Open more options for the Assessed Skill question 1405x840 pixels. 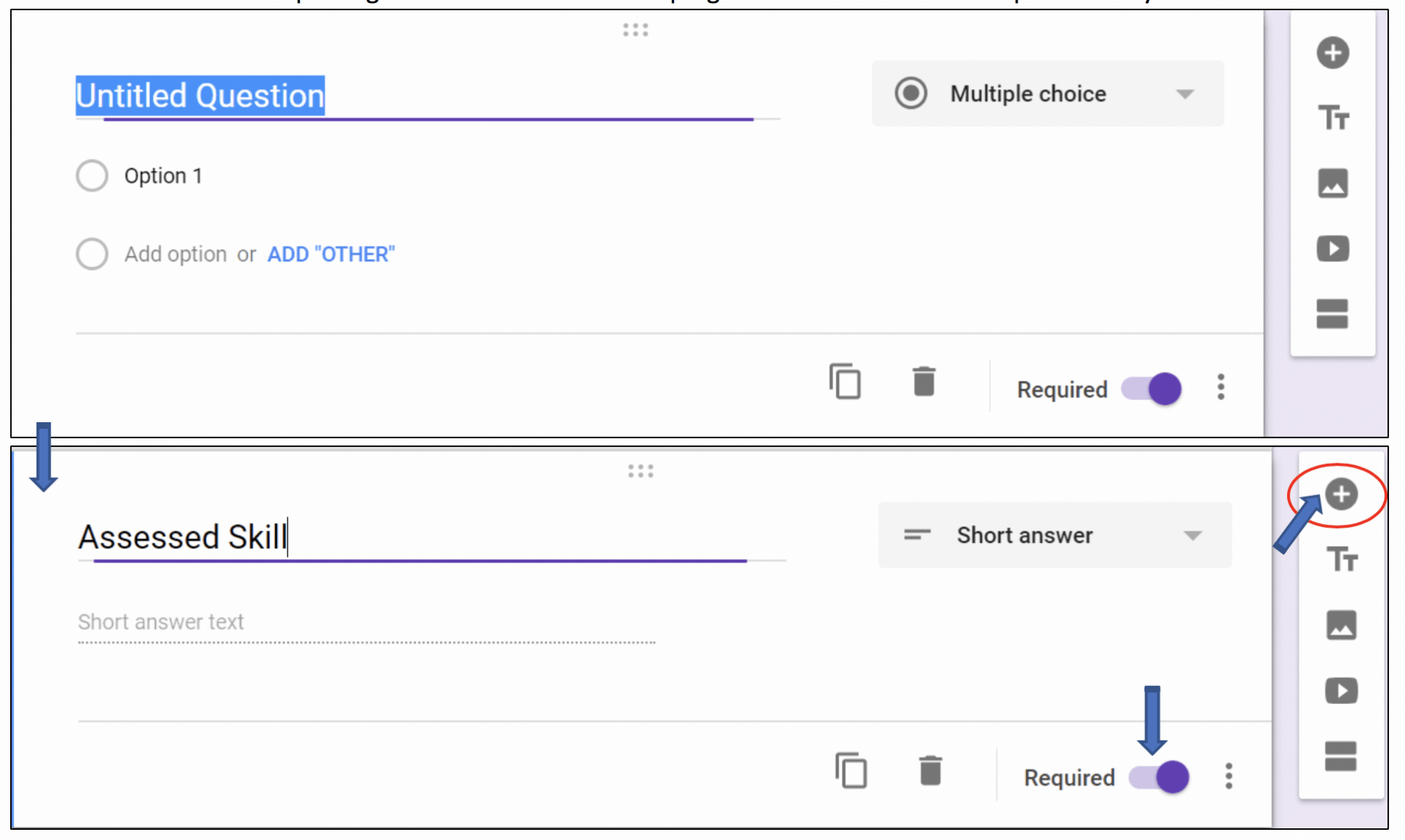1229,776
